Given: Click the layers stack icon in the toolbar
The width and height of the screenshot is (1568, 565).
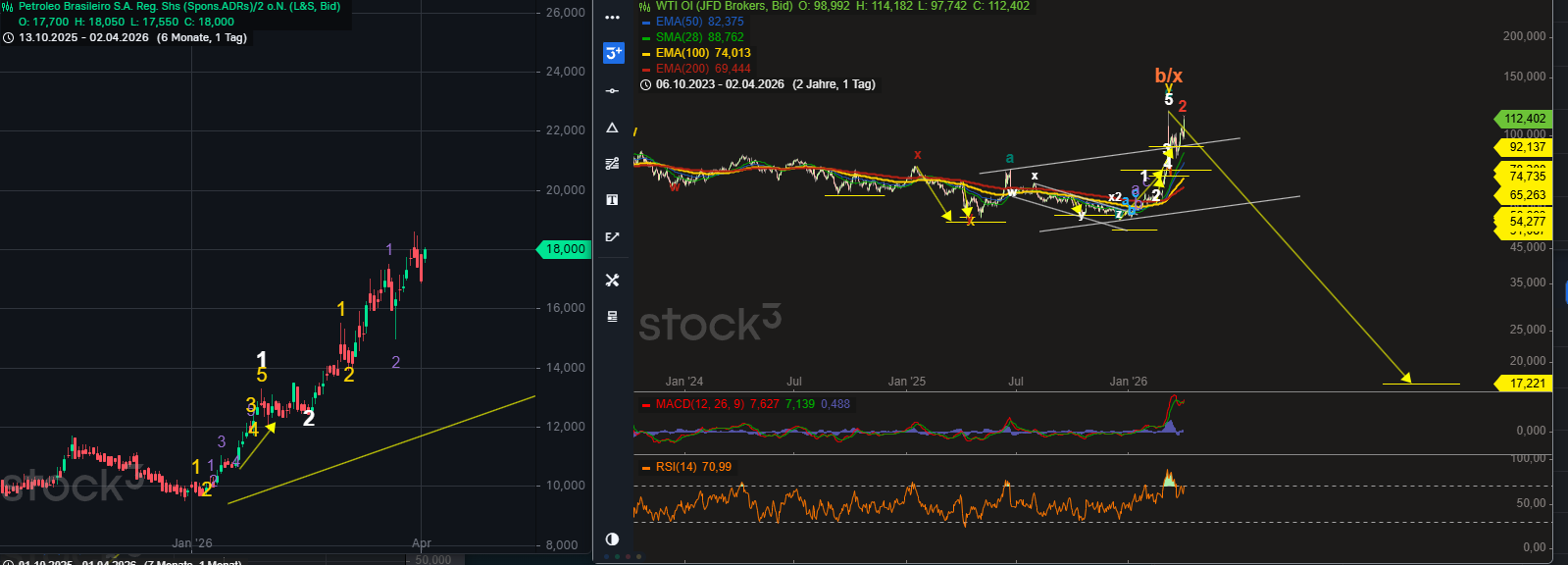Looking at the screenshot, I should pyautogui.click(x=613, y=316).
